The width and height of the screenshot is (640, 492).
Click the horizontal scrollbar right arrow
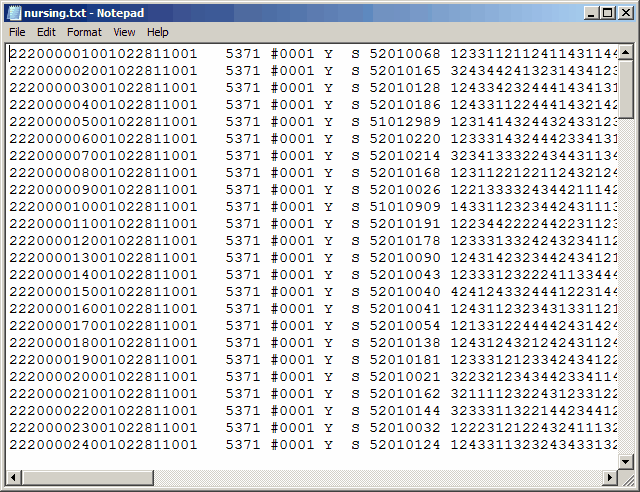611,474
